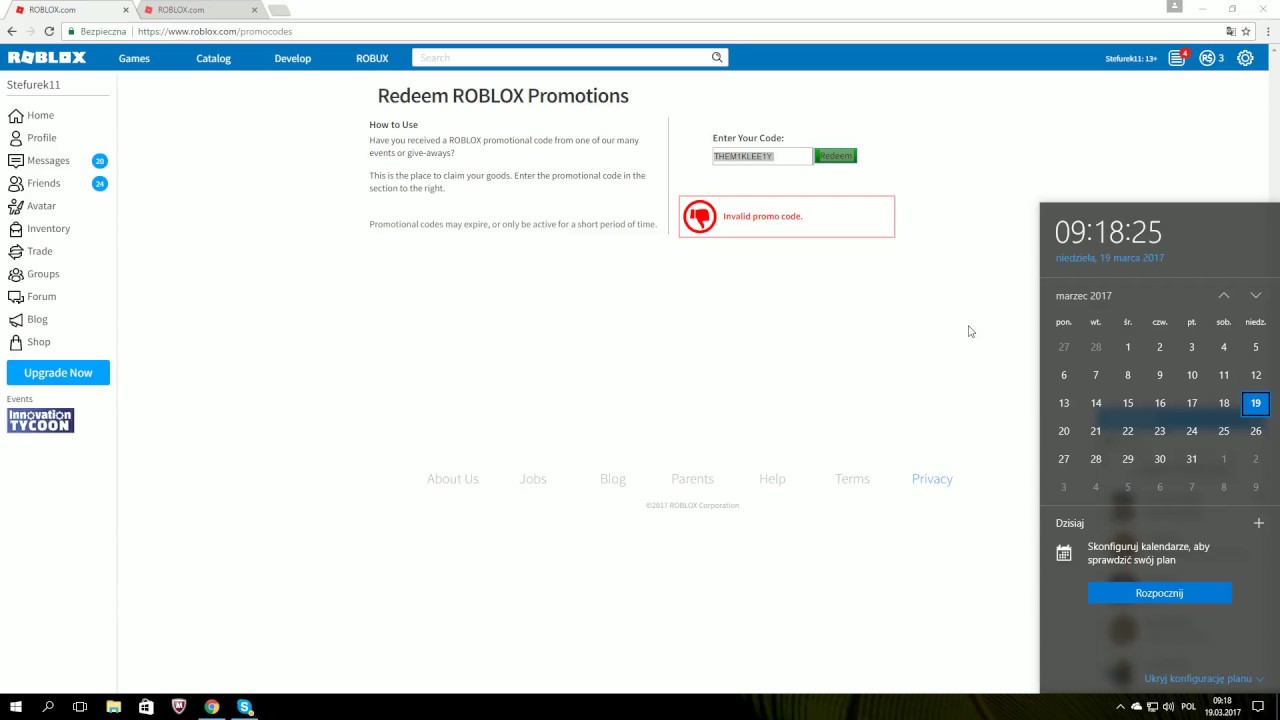Open the Catalog menu in the header
Viewport: 1280px width, 720px height.
coord(213,58)
